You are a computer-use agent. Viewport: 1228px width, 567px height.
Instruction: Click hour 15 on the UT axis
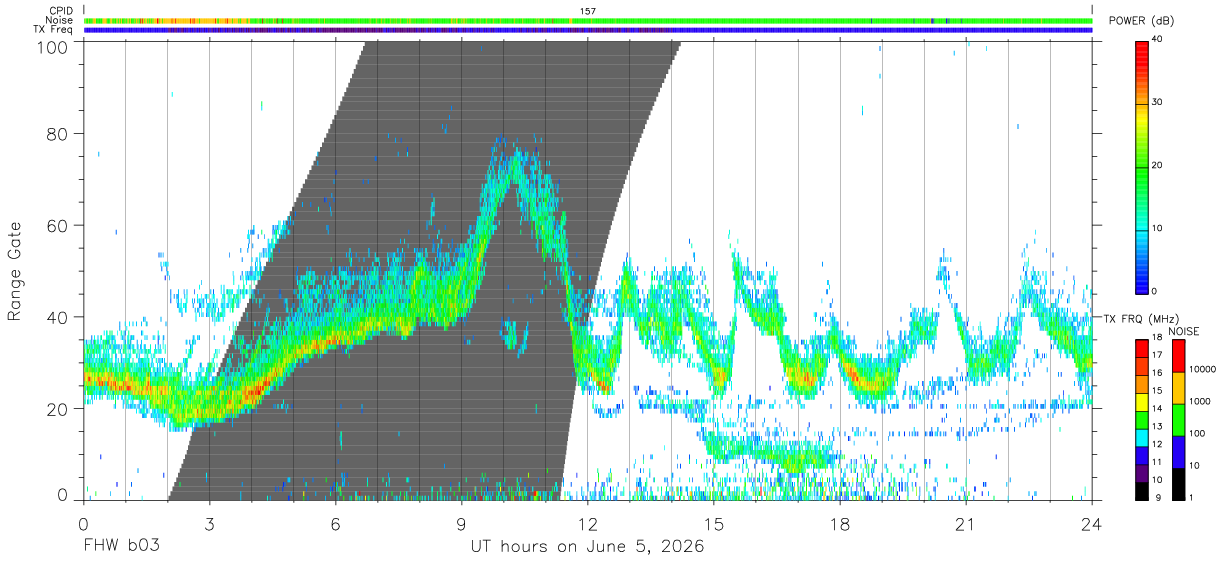[x=714, y=522]
